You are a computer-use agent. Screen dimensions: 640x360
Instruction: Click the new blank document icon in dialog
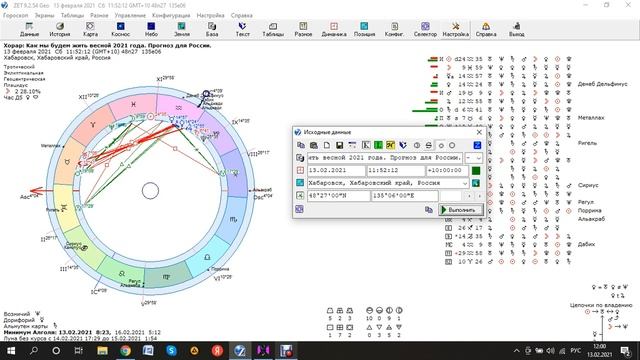point(327,145)
